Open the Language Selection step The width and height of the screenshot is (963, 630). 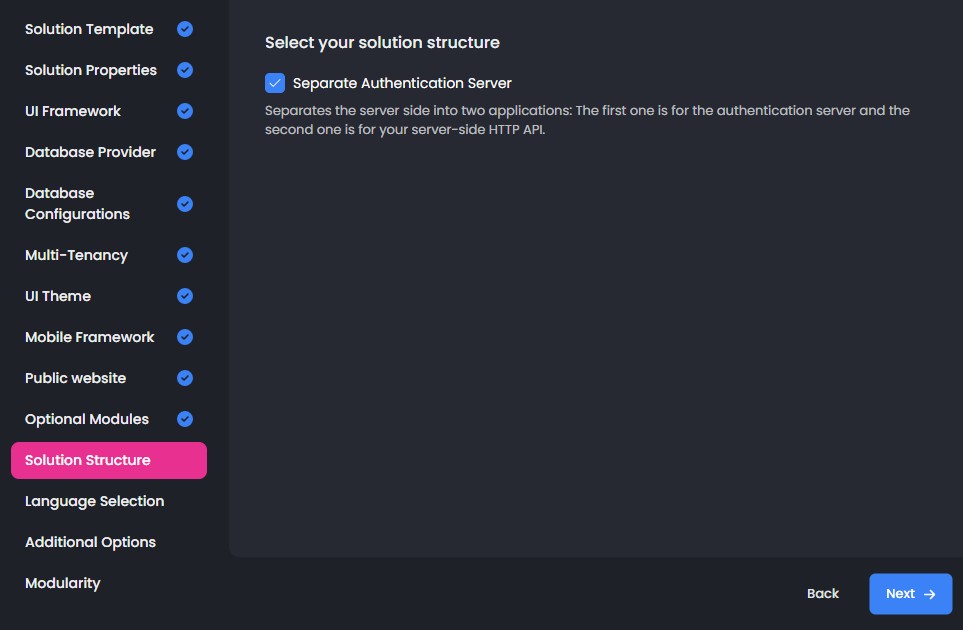pyautogui.click(x=94, y=501)
